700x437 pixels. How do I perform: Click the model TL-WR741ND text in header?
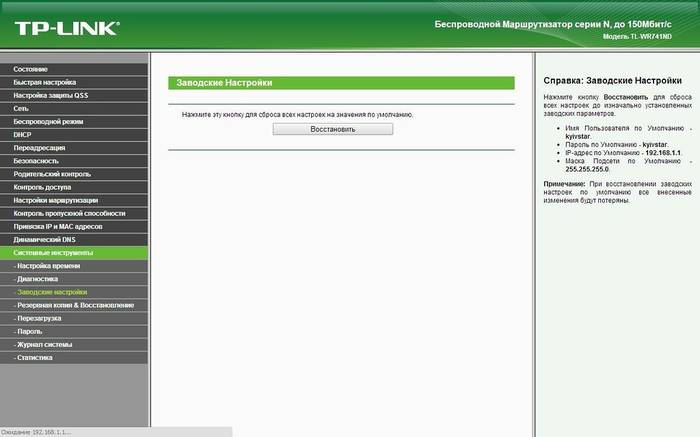click(x=637, y=37)
